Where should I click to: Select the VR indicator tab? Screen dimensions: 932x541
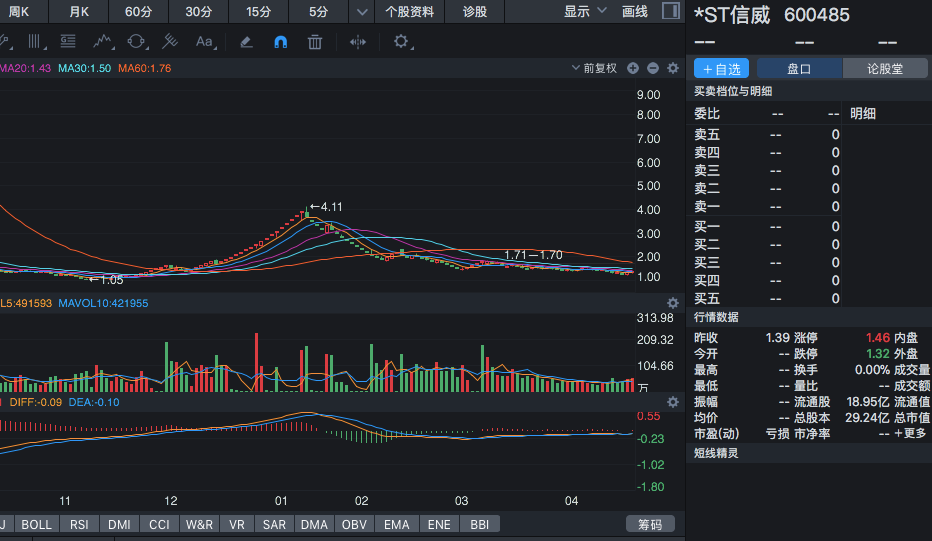pyautogui.click(x=237, y=524)
